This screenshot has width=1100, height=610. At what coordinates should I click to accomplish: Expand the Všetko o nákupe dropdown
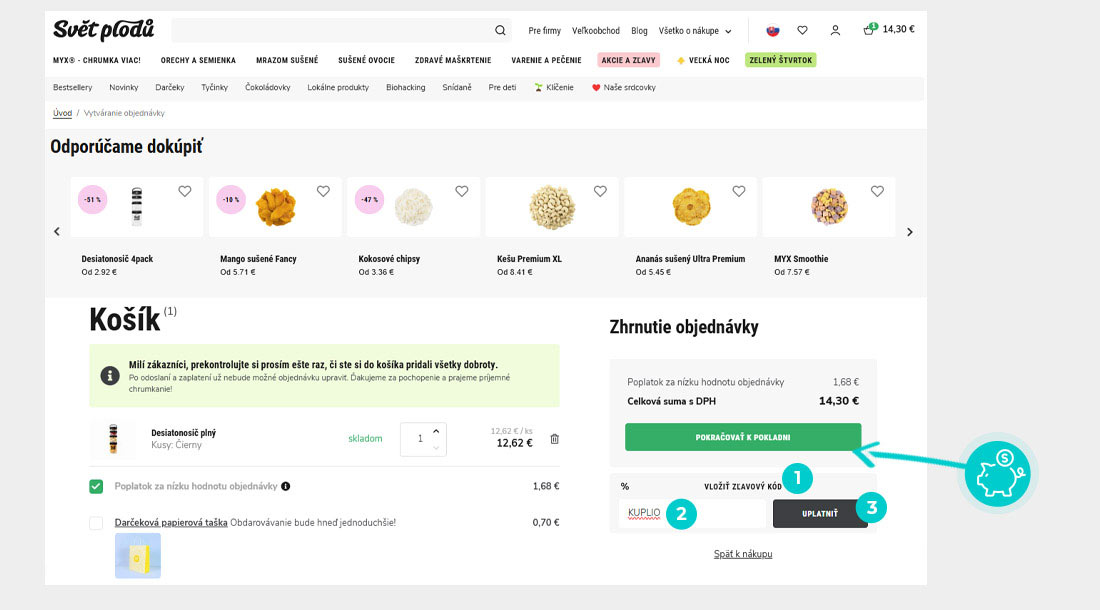click(695, 31)
